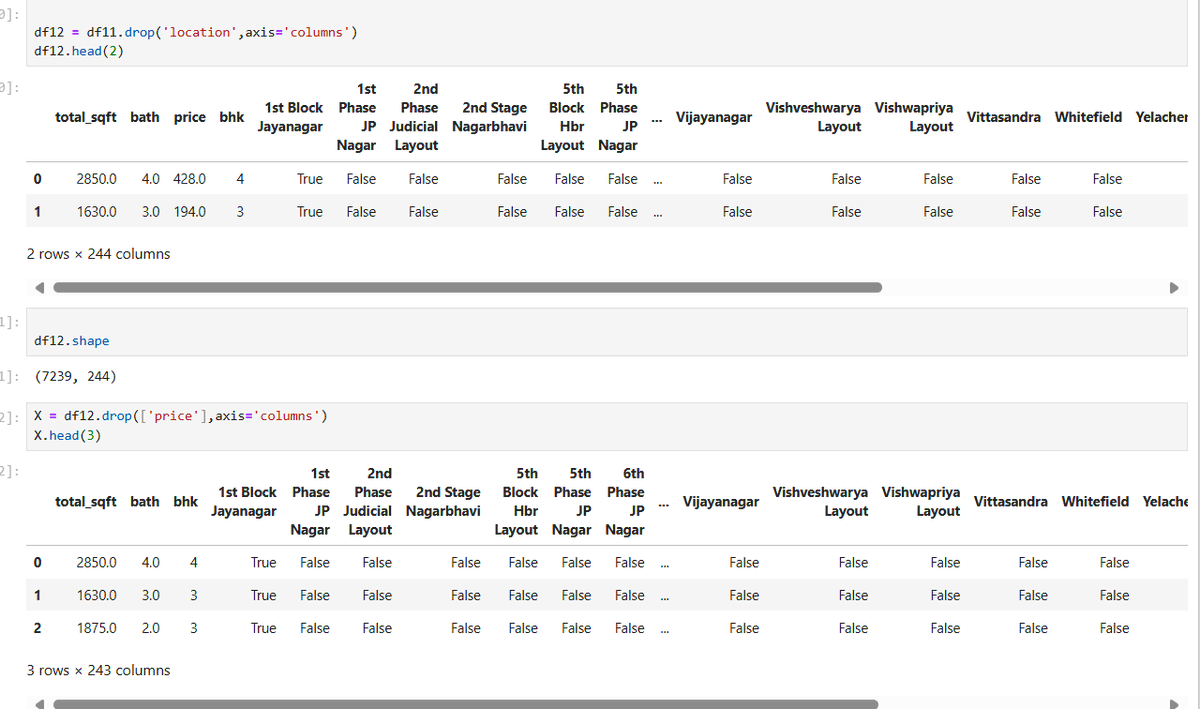Click the row index 0 in first table
Screen dimensions: 1200x709
click(x=37, y=178)
